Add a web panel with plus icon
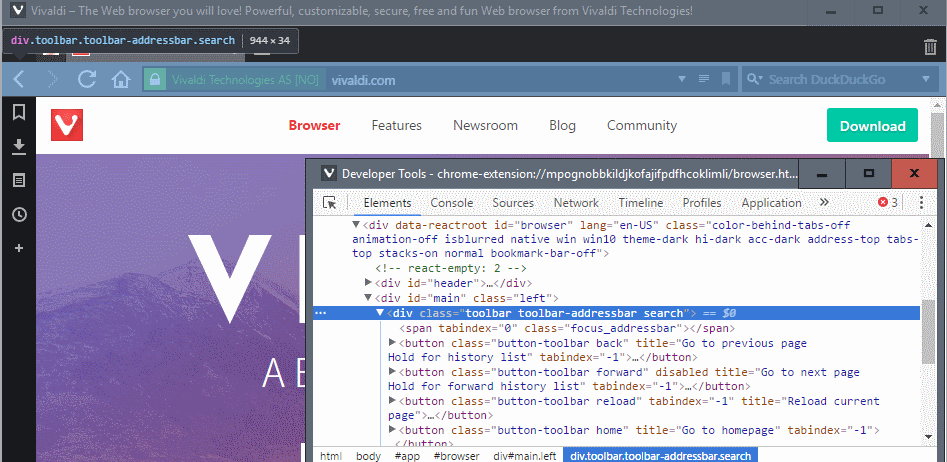Screen dimensions: 947x462 click(x=19, y=248)
